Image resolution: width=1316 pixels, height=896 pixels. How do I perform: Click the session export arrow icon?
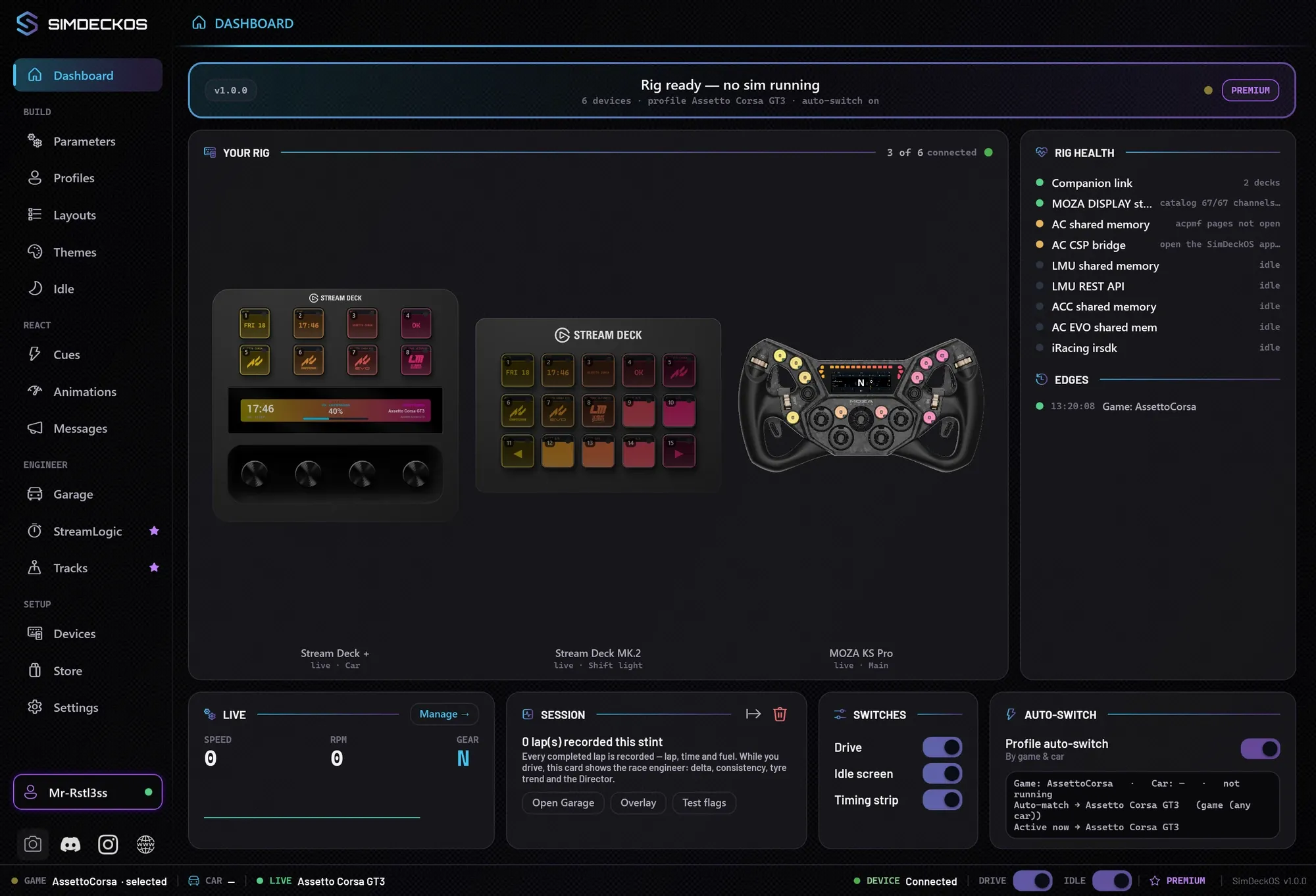pos(753,714)
